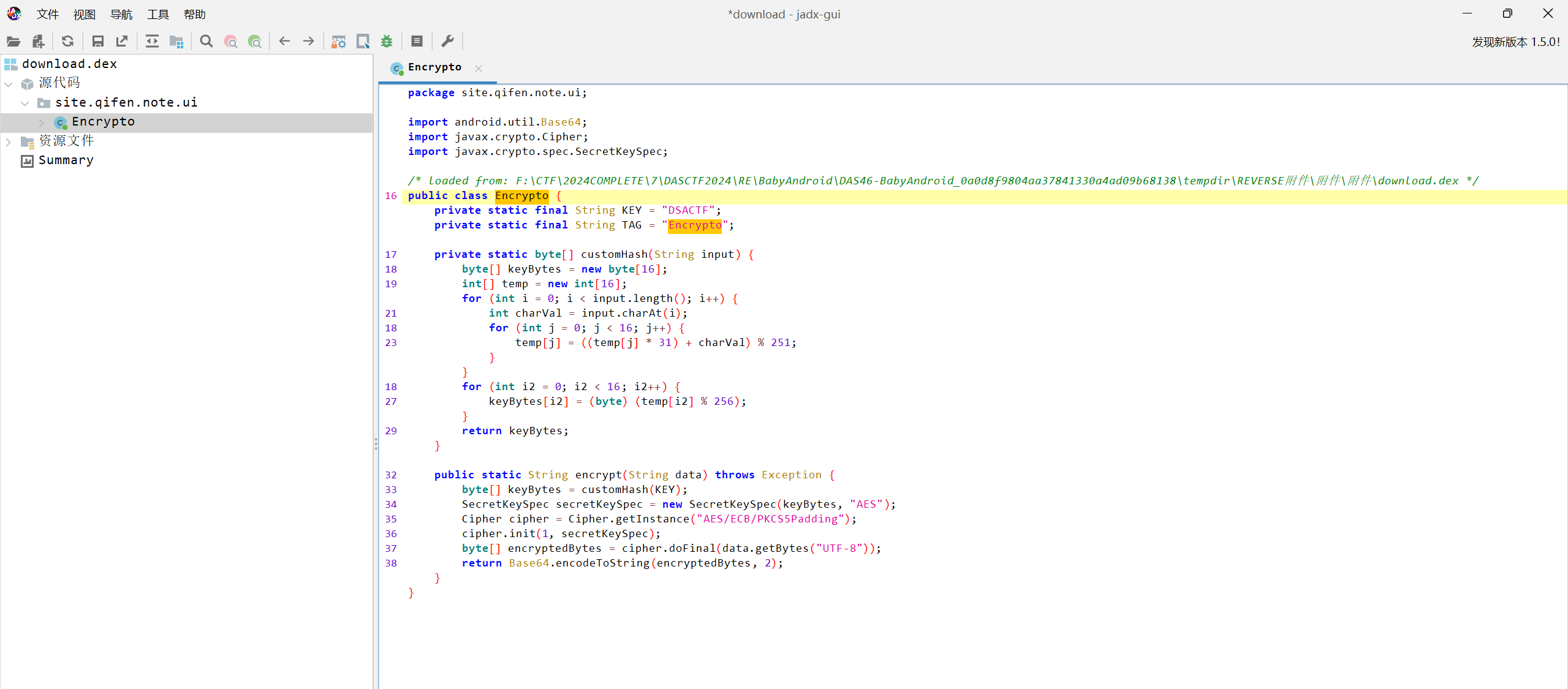Open the green bug debugger icon
Screen dimensions: 1568x689
tap(387, 41)
